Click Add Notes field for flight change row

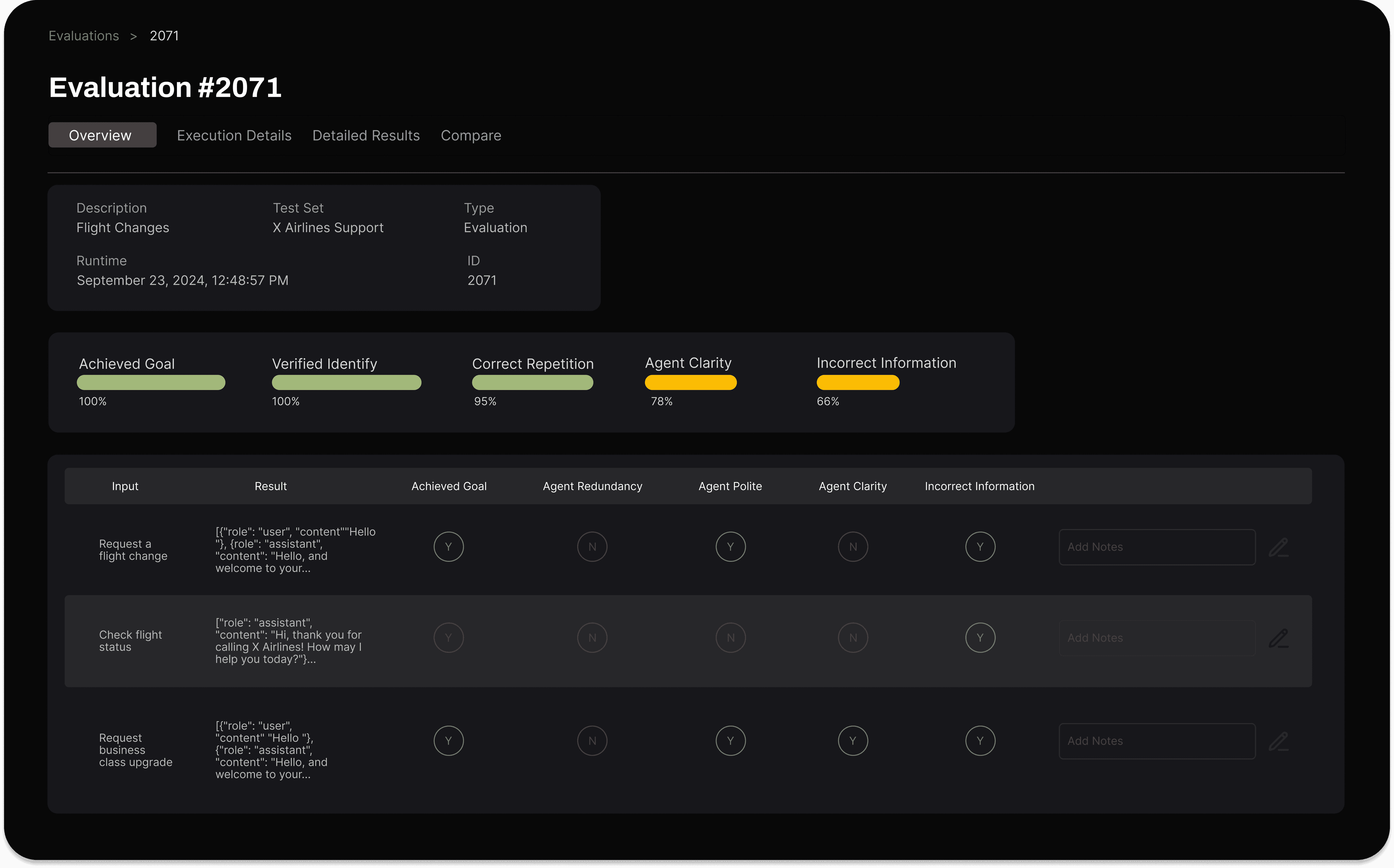click(1156, 547)
